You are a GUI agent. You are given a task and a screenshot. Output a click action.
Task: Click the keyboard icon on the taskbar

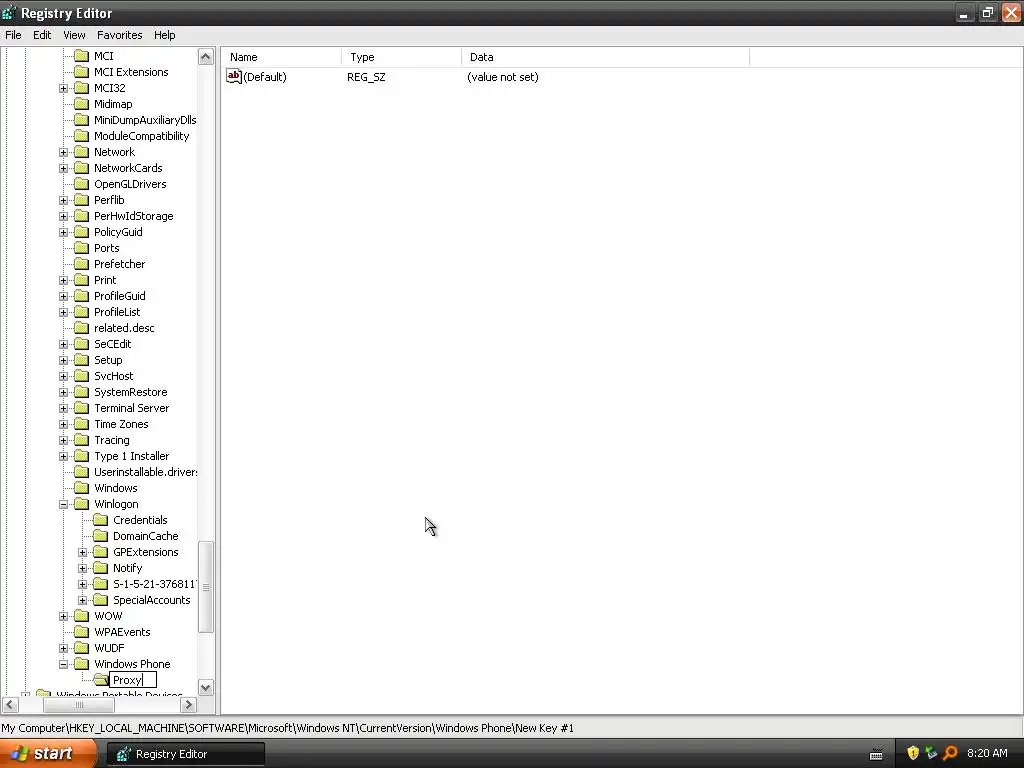[876, 754]
